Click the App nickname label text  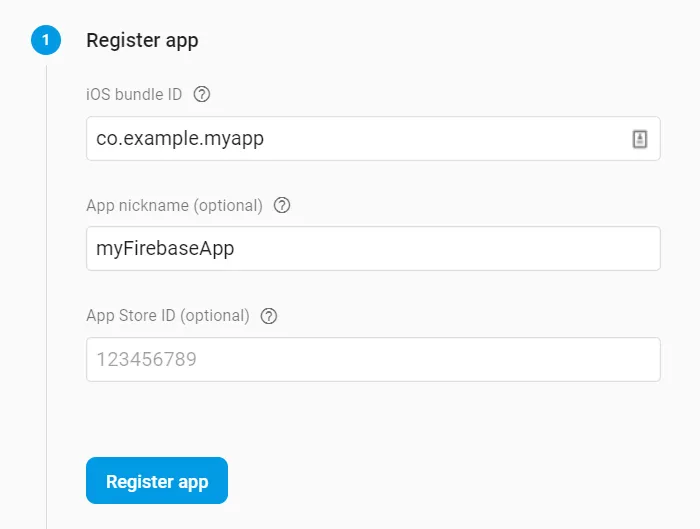click(x=138, y=205)
